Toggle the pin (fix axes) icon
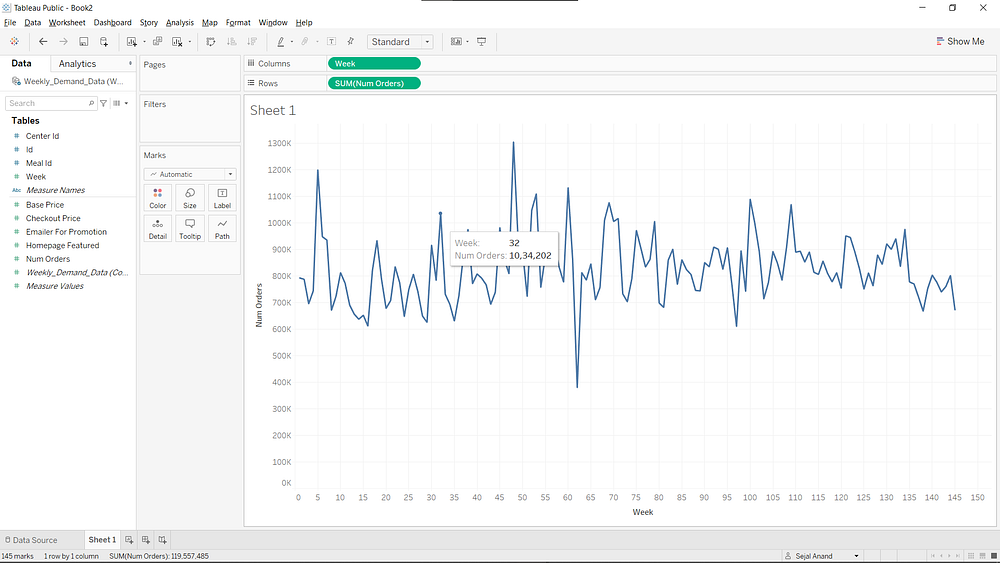The height and width of the screenshot is (563, 1000). point(350,42)
